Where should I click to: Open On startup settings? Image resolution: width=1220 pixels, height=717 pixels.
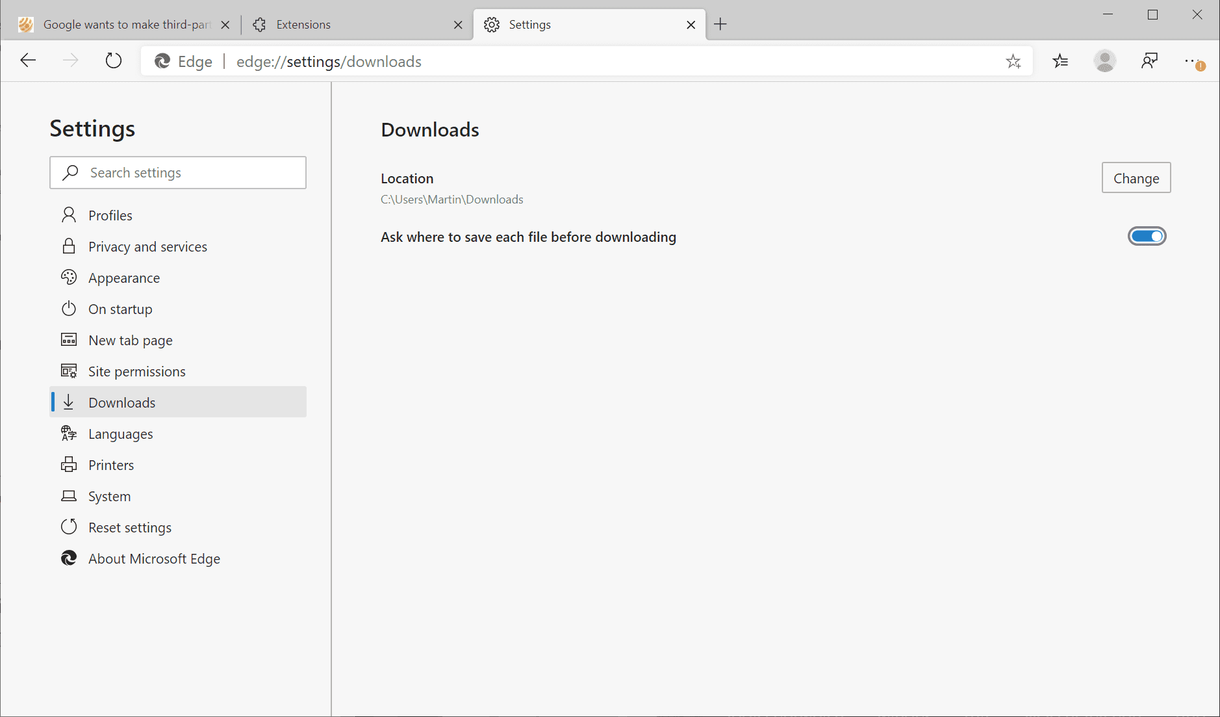tap(178, 309)
